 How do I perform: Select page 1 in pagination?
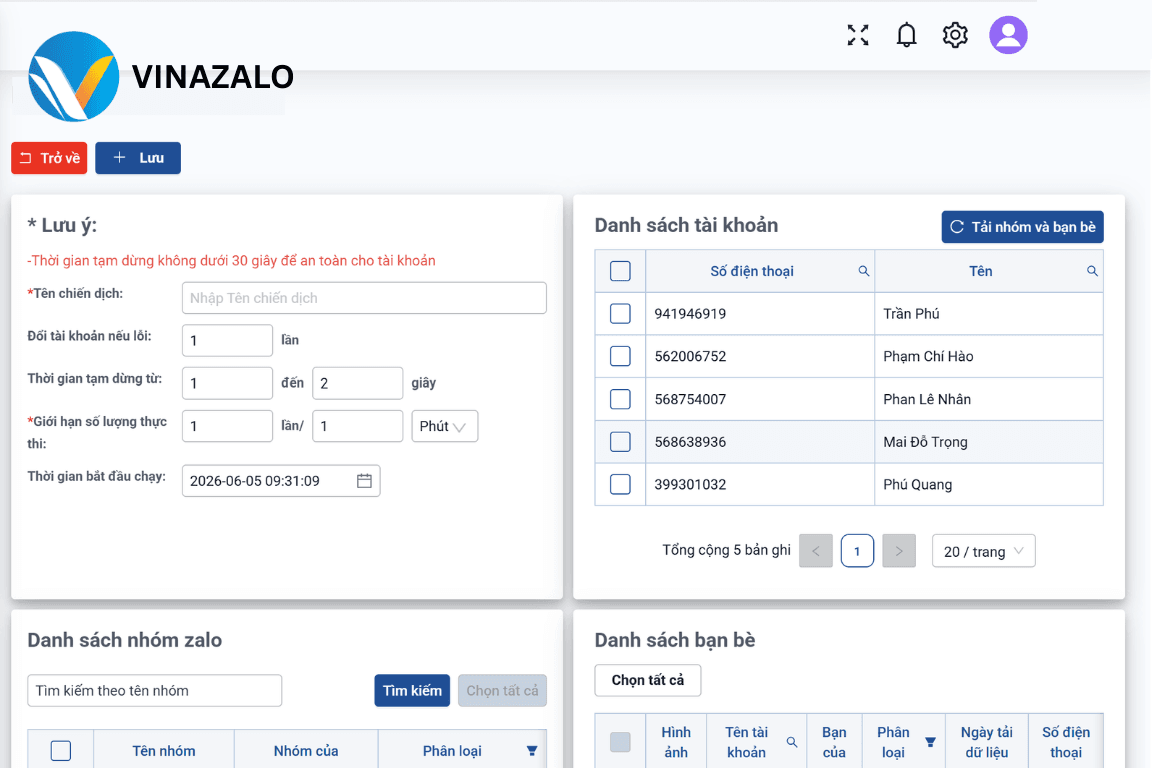tap(857, 551)
